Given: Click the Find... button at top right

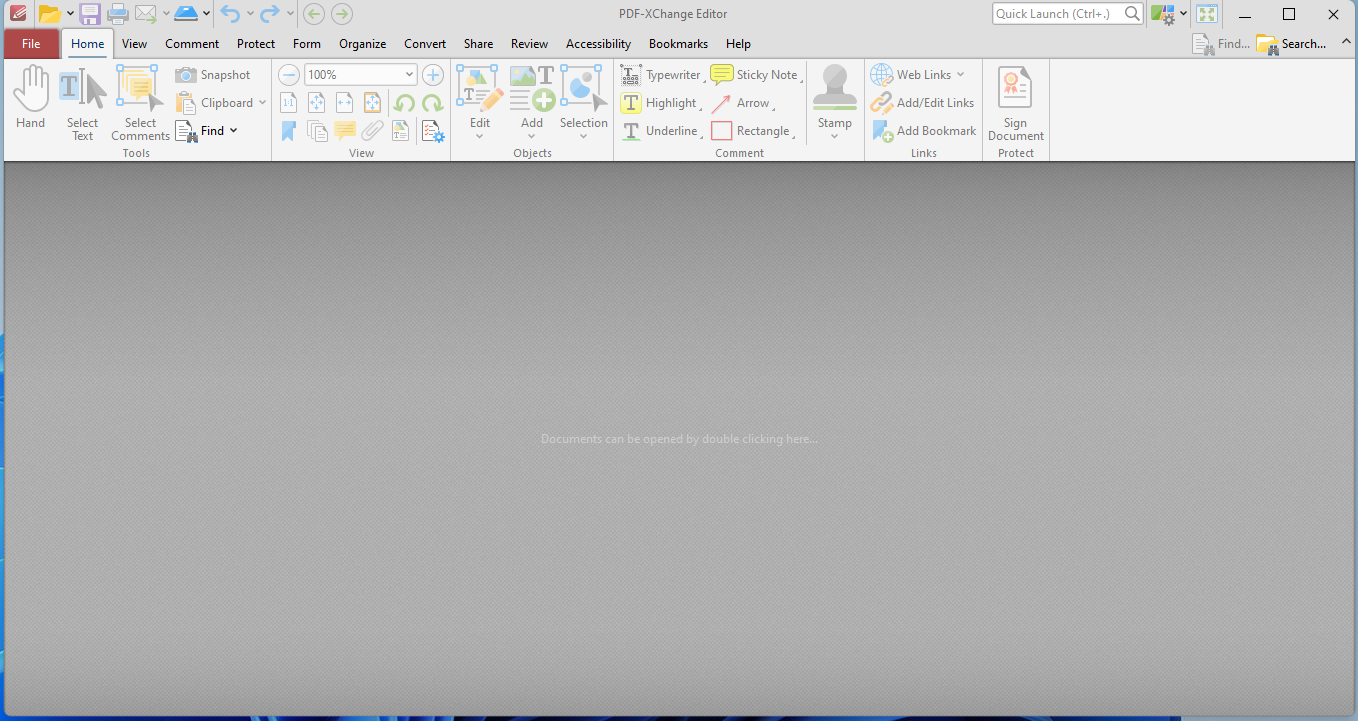Looking at the screenshot, I should pyautogui.click(x=1221, y=44).
